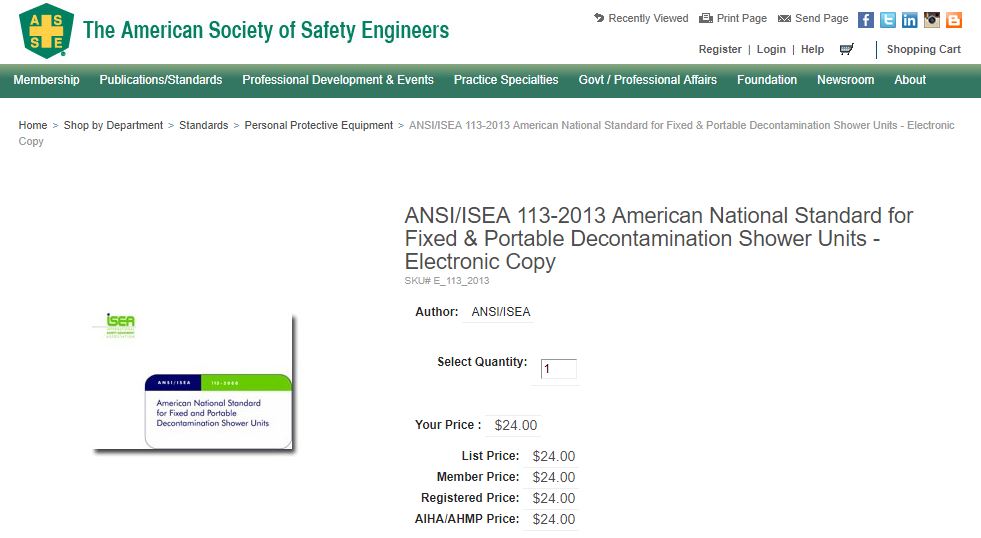Open the Facebook page icon
Viewport: 981px width, 538px height.
coord(866,20)
